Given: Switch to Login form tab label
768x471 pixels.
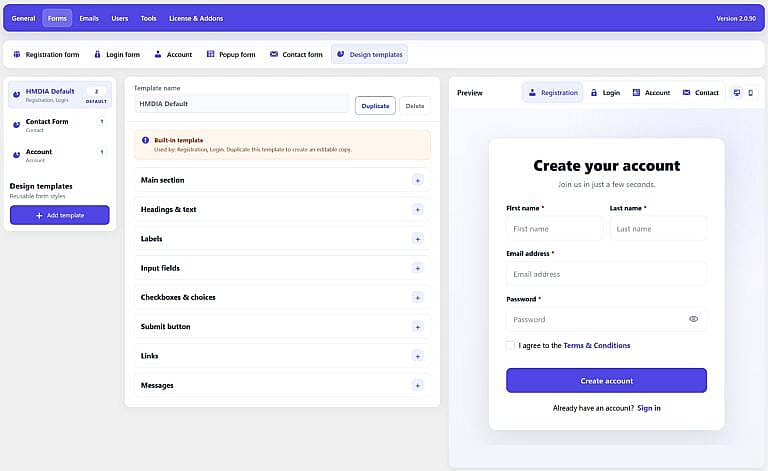Looking at the screenshot, I should (123, 54).
